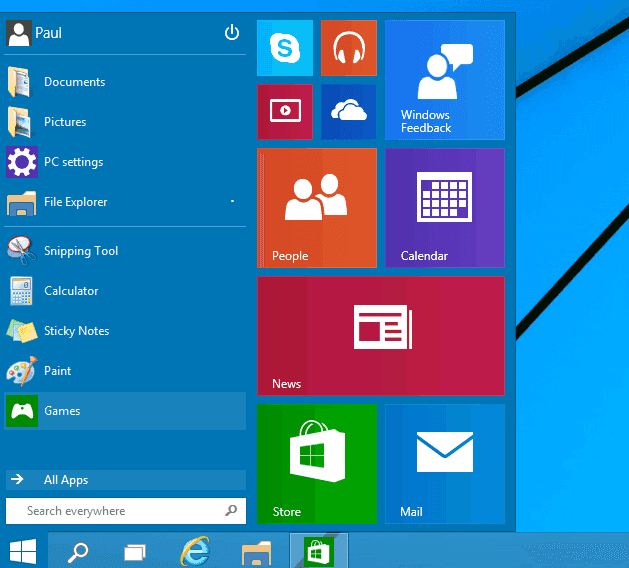Open the News tile
The width and height of the screenshot is (629, 568).
381,336
